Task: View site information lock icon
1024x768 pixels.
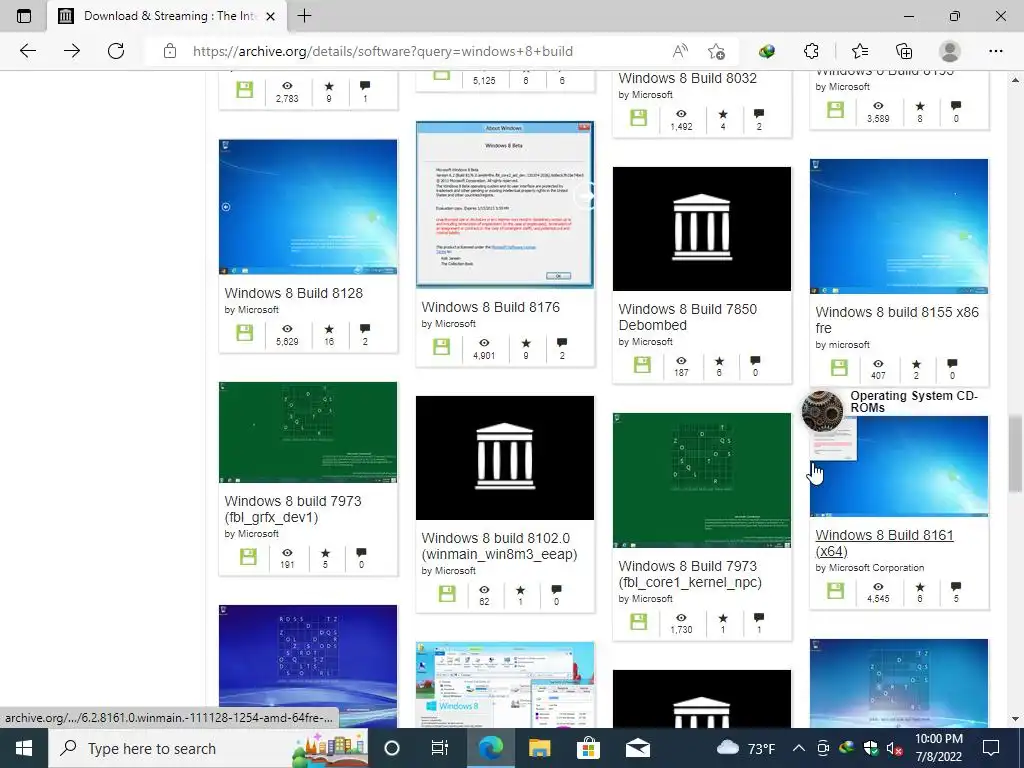Action: point(170,51)
